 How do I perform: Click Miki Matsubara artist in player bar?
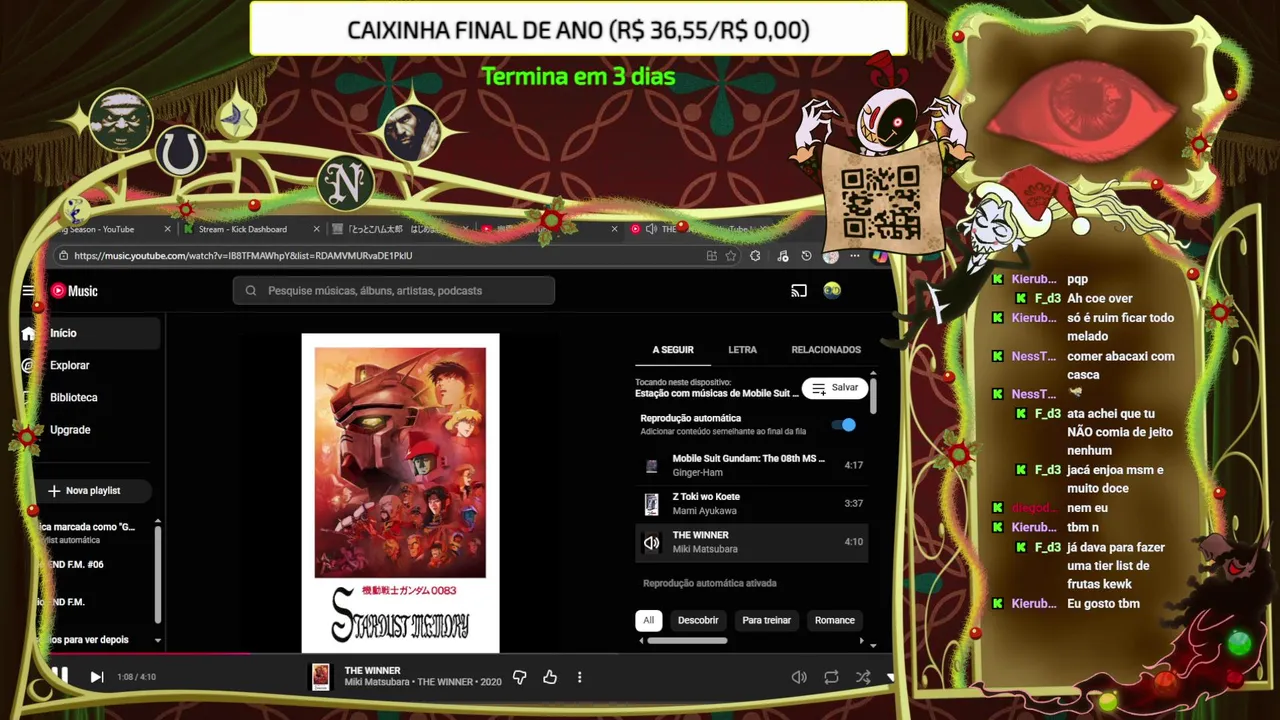coord(377,682)
